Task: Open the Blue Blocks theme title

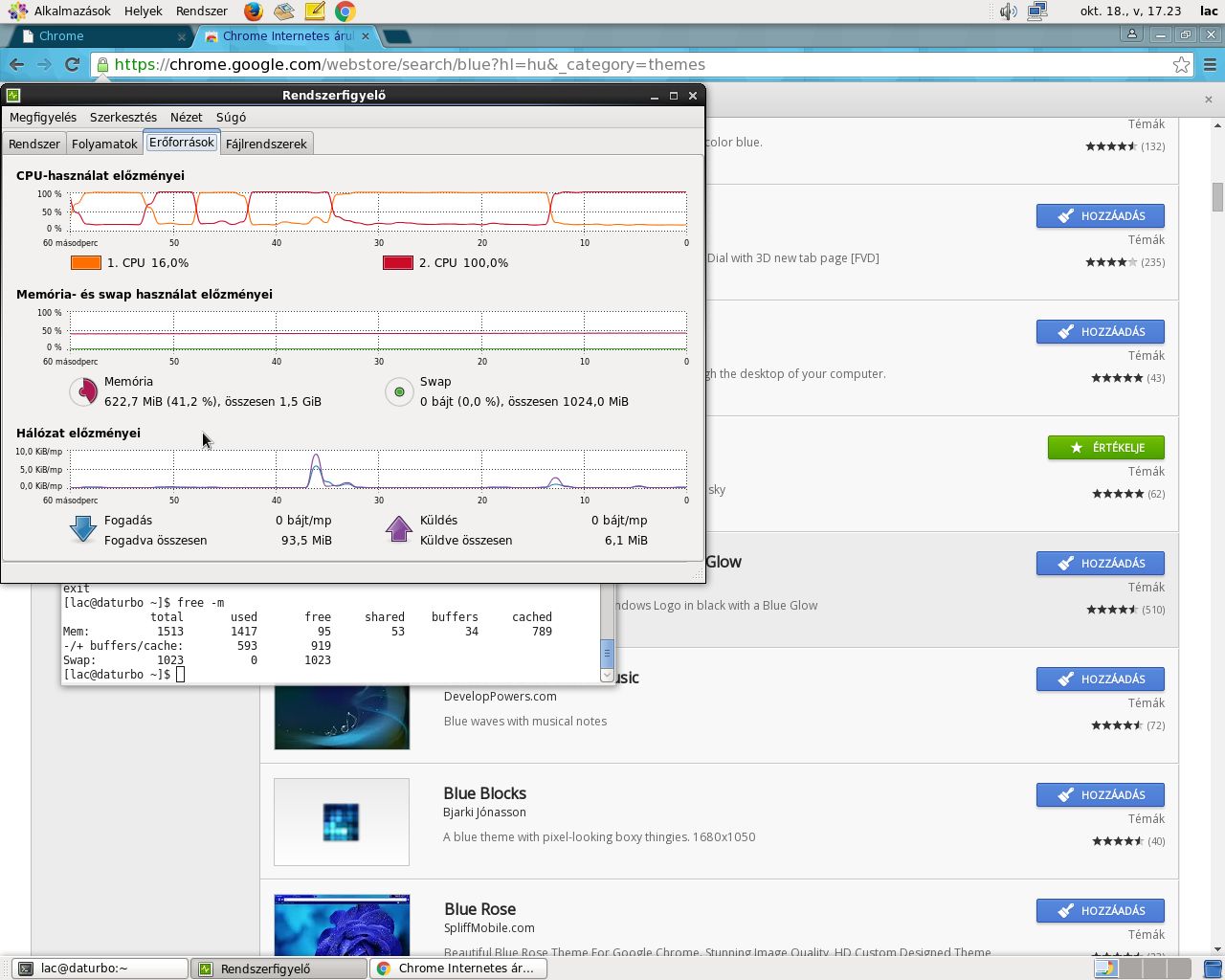Action: point(485,793)
